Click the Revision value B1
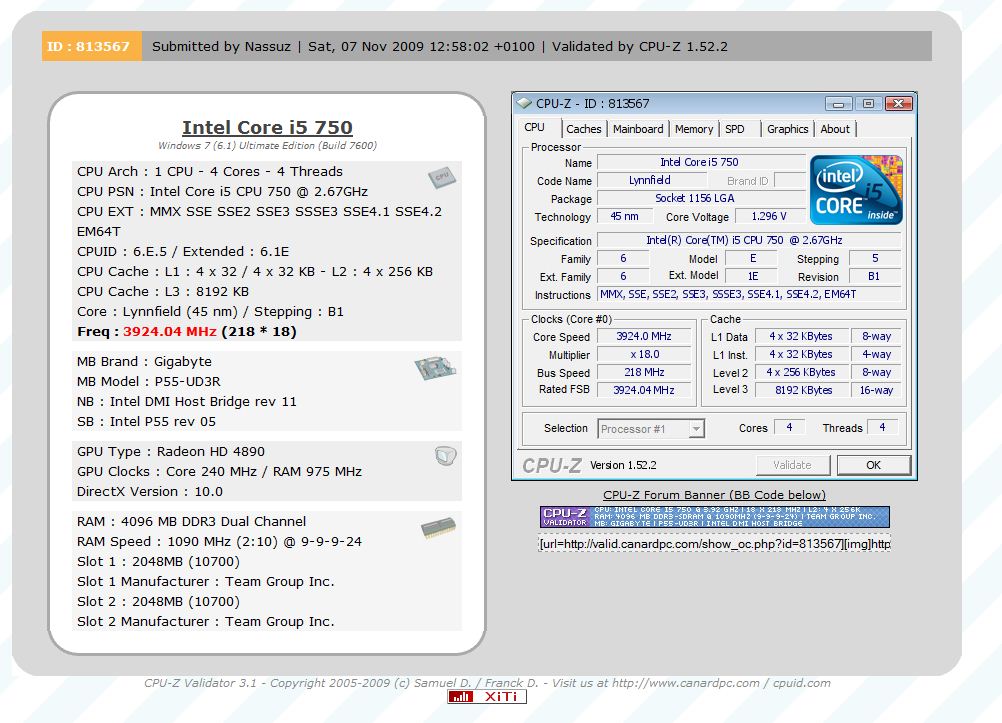 click(874, 276)
